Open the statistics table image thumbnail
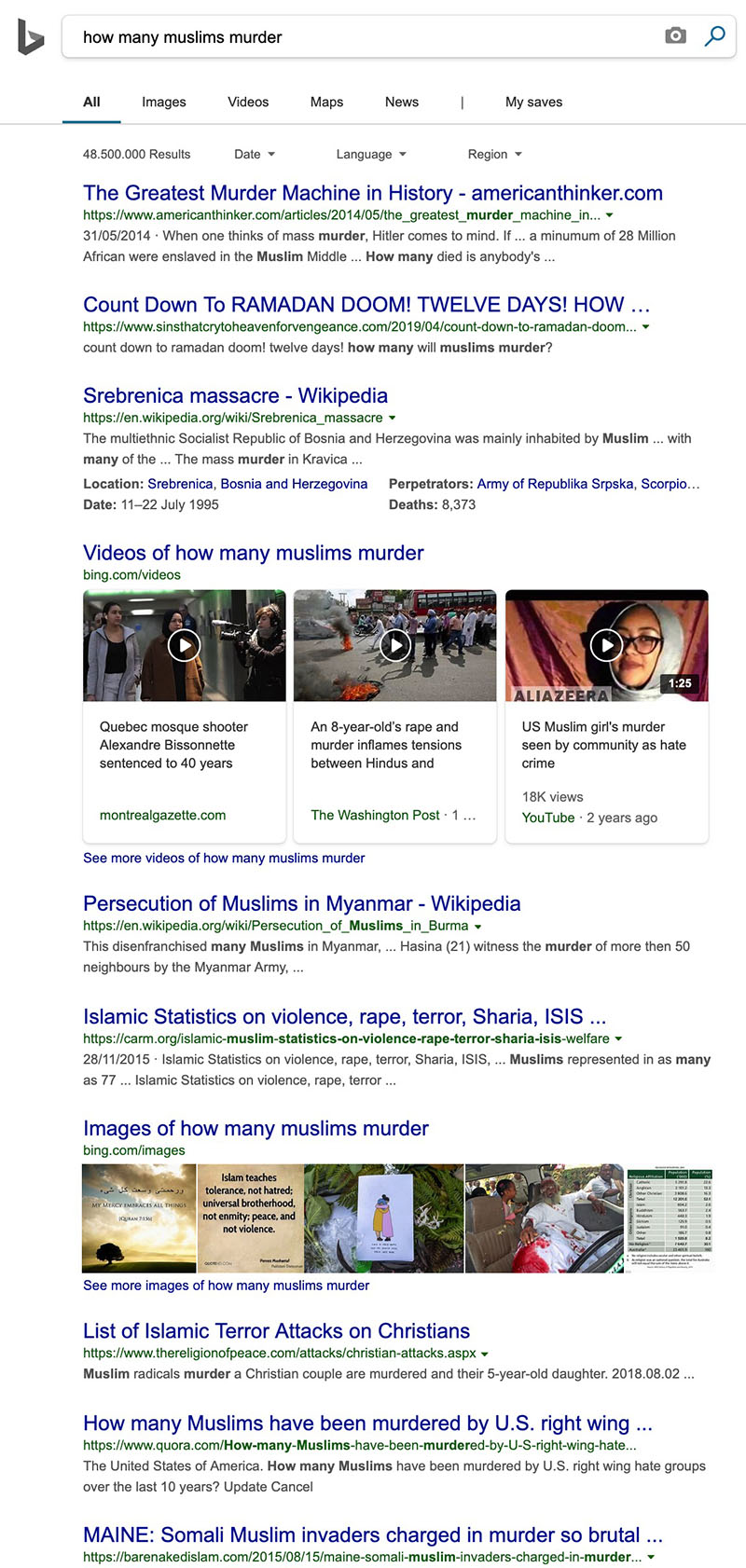The height and width of the screenshot is (1568, 746). coord(670,1217)
